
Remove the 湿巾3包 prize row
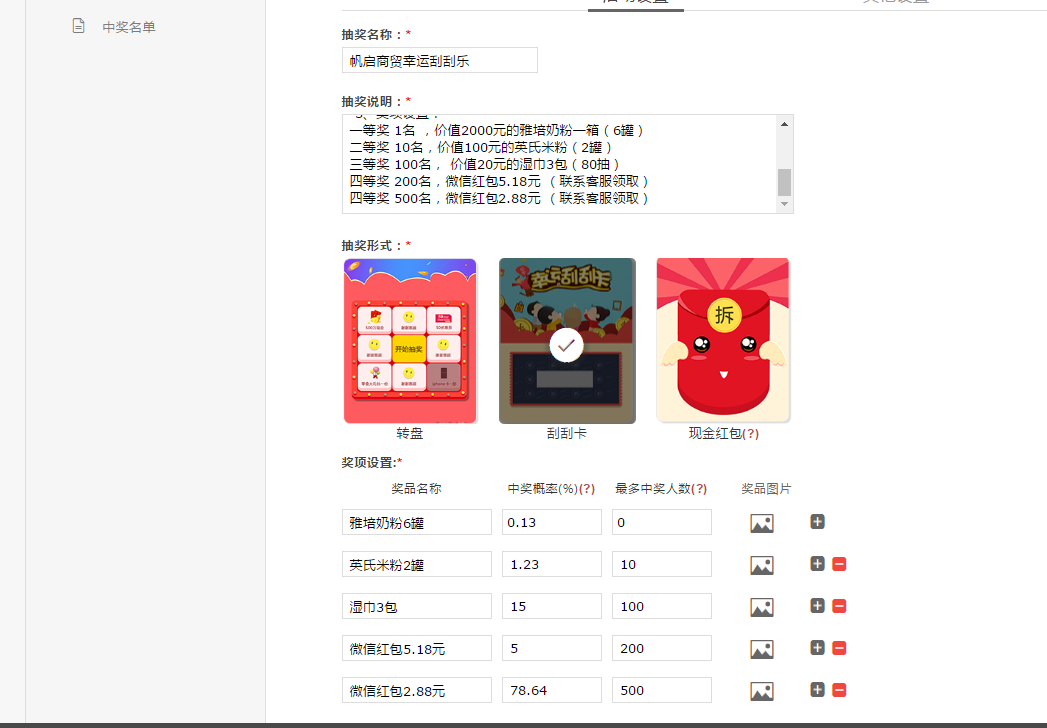click(x=839, y=606)
